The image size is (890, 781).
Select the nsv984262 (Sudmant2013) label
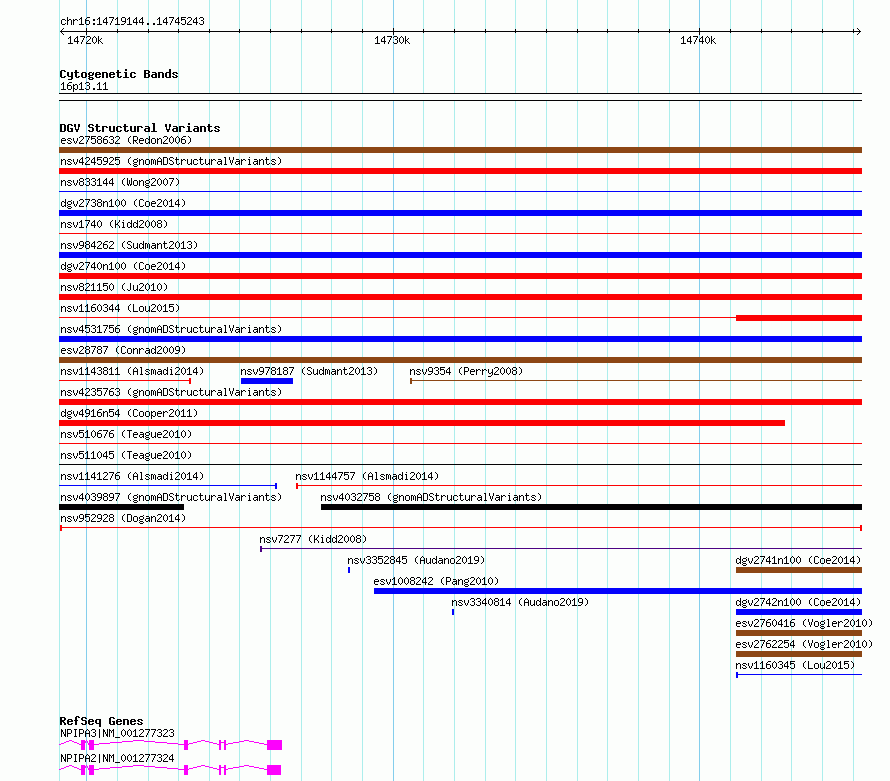129,245
